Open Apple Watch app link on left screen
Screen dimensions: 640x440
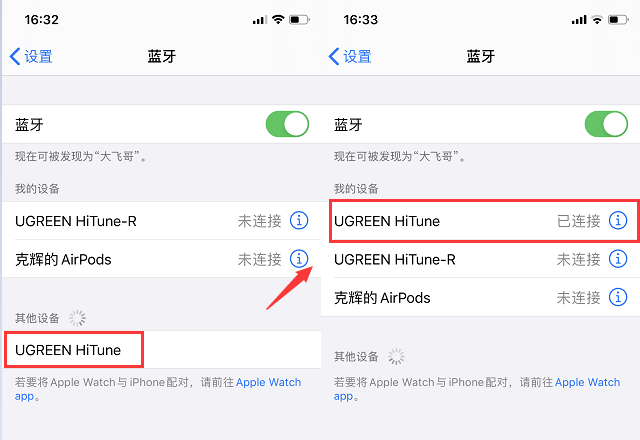click(x=268, y=382)
